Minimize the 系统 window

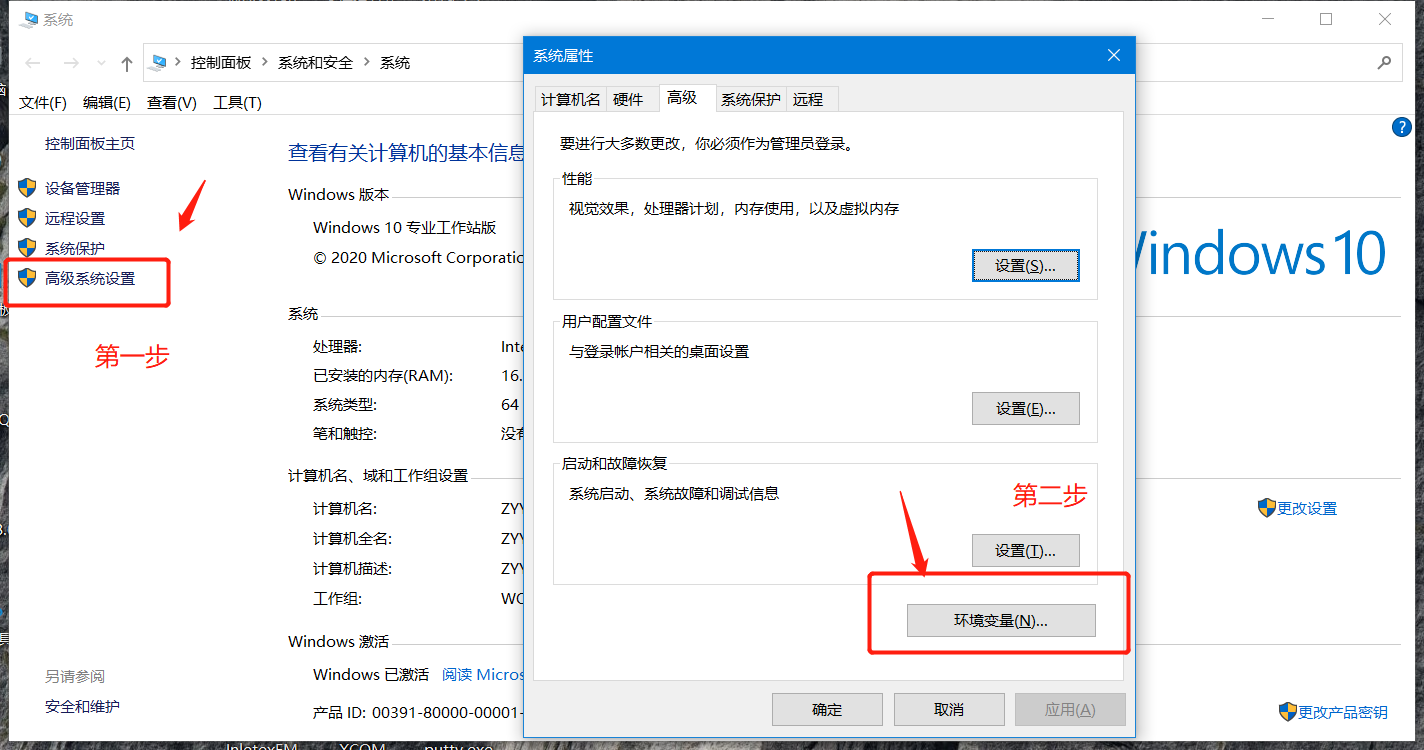(x=1267, y=19)
